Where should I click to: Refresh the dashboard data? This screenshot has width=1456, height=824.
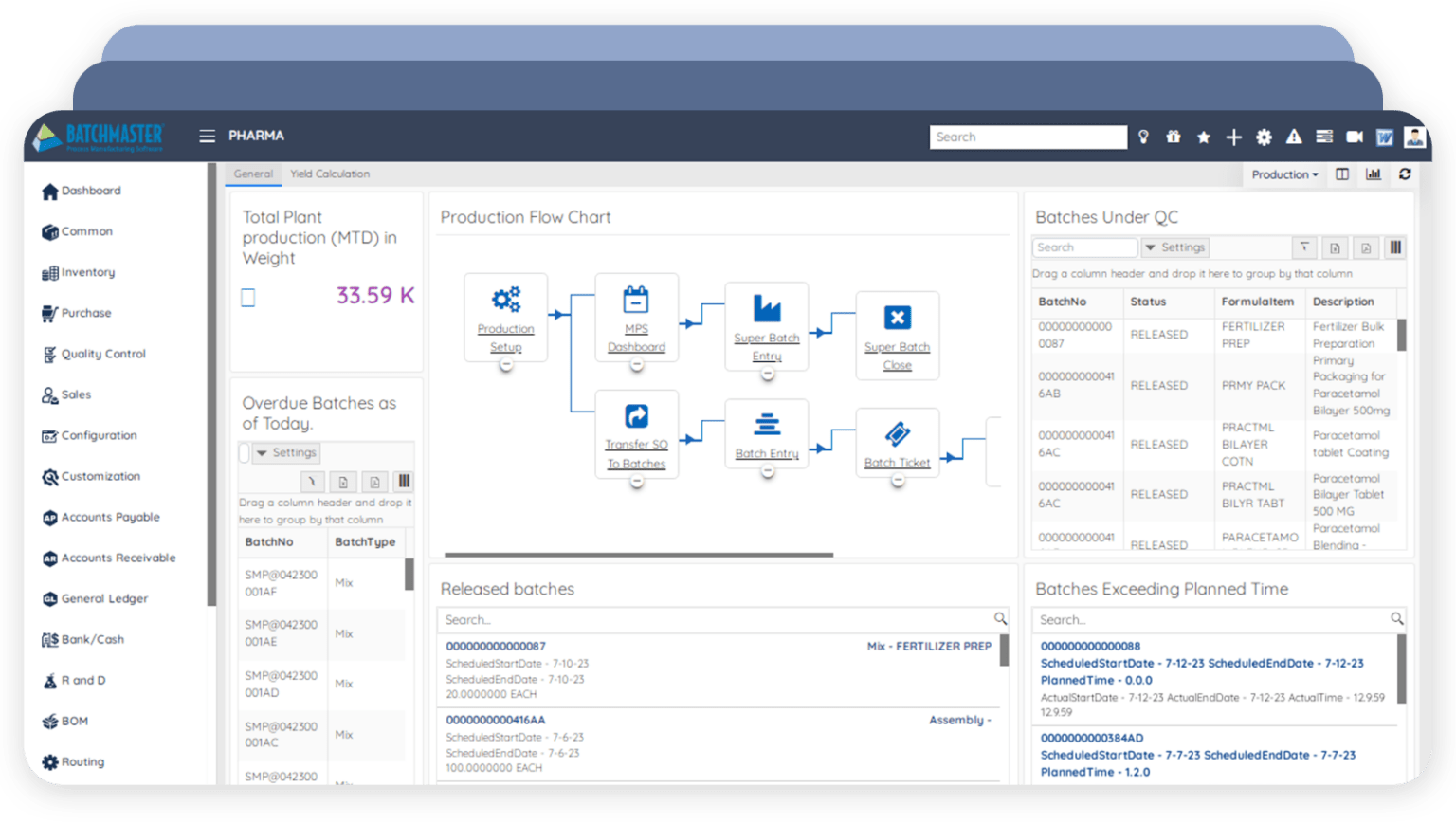pyautogui.click(x=1405, y=174)
